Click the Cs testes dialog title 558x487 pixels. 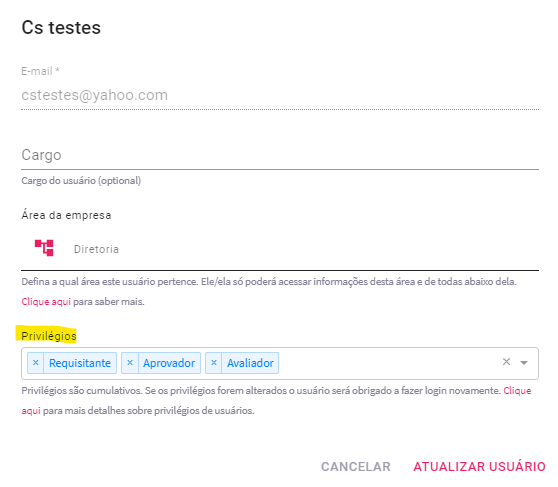[x=61, y=28]
